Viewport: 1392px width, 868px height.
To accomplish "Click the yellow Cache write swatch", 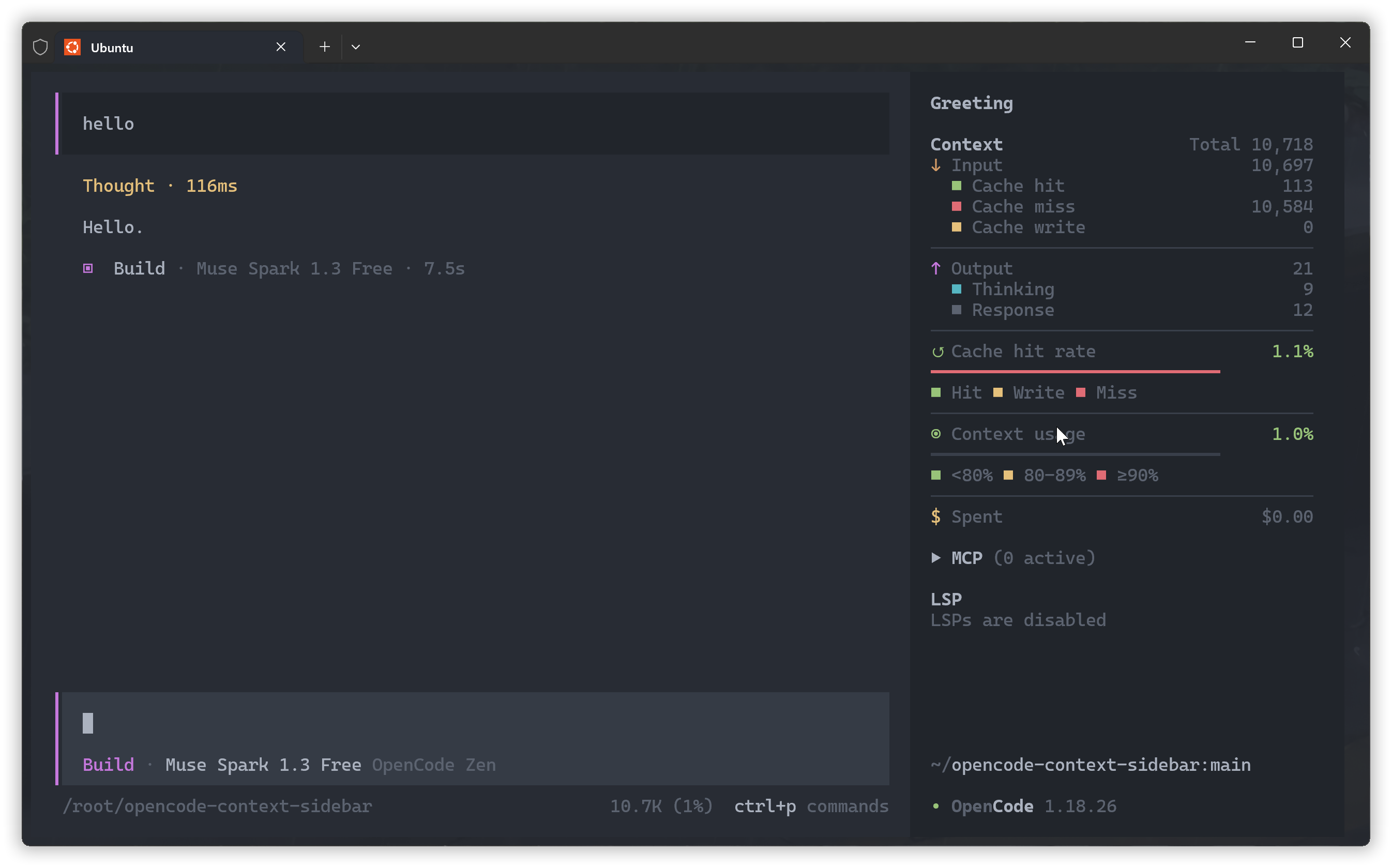I will click(956, 227).
